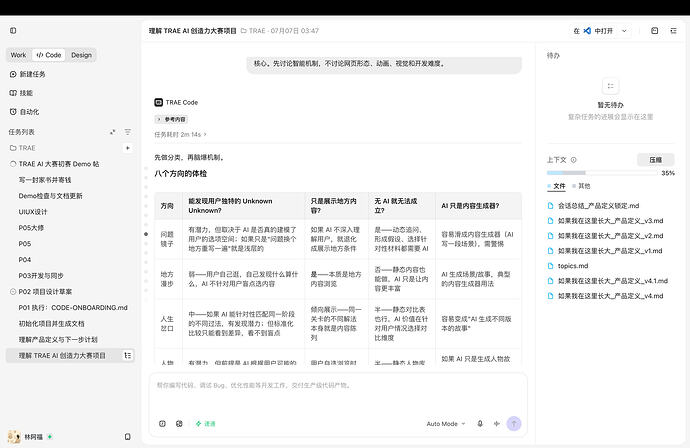Screen dimensions: 690x448
Task: Click the 地方漫步 table cell
Action: point(168,279)
